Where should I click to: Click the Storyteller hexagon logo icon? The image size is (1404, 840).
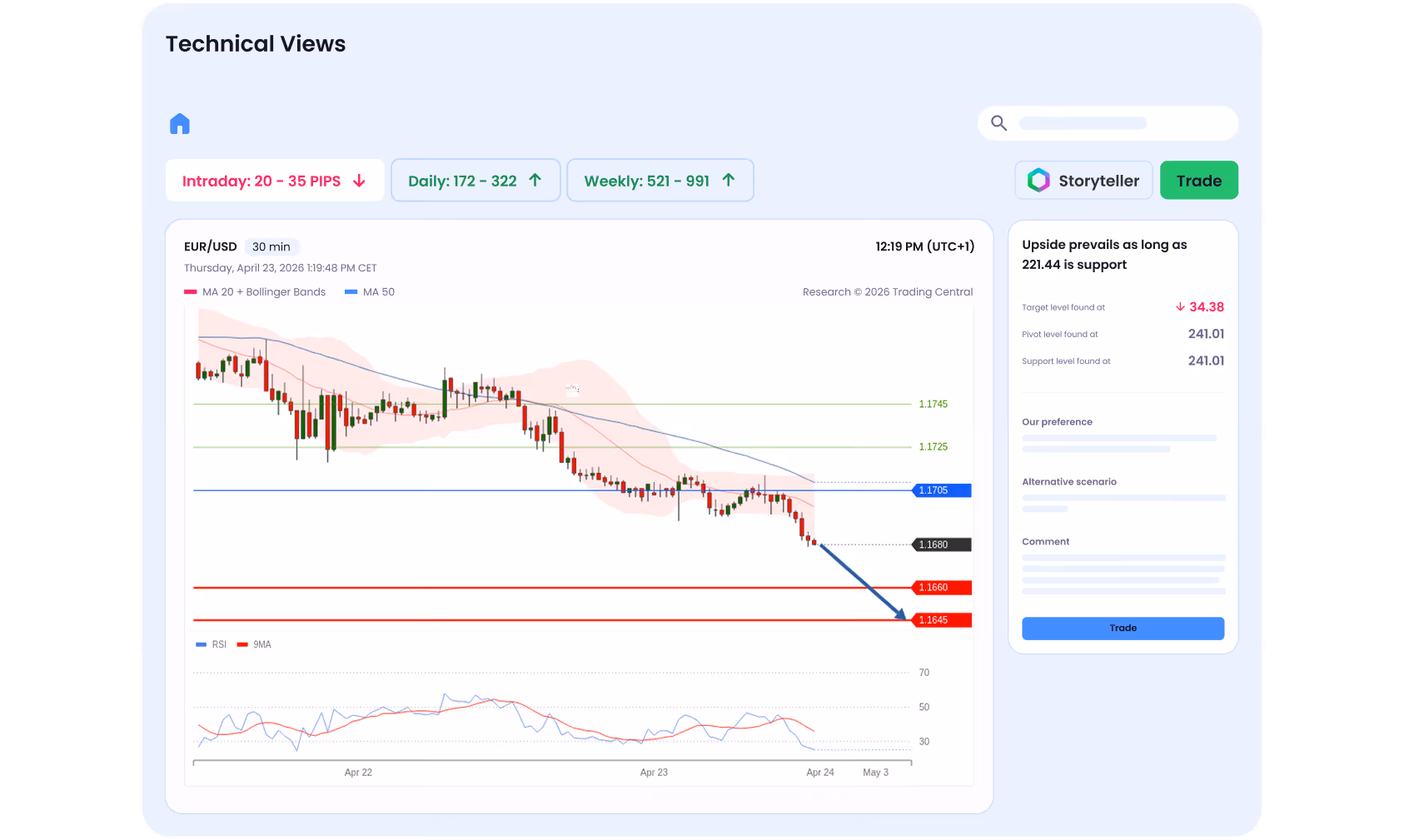tap(1038, 181)
